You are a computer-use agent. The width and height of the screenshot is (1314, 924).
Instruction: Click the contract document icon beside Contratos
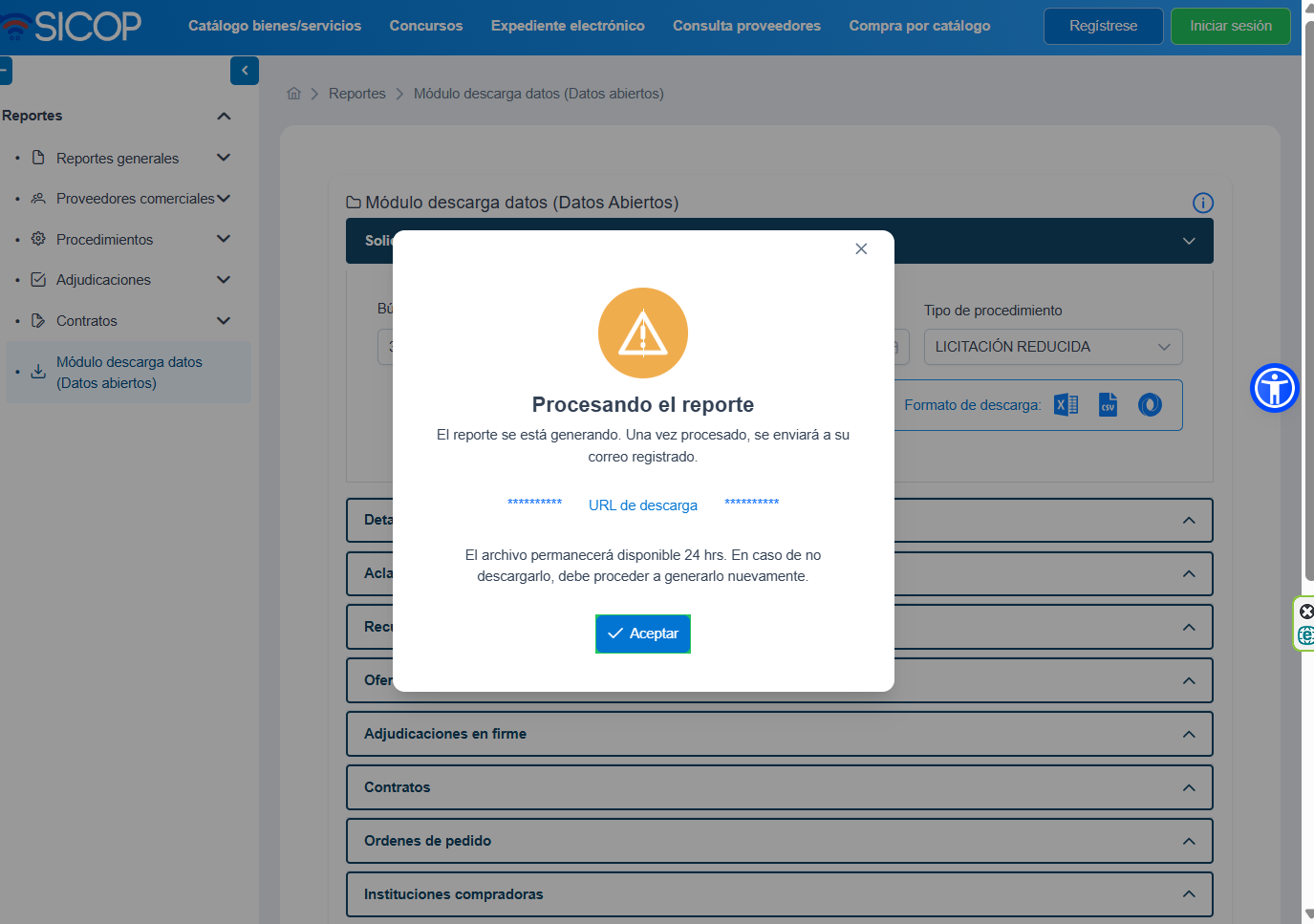(x=38, y=320)
